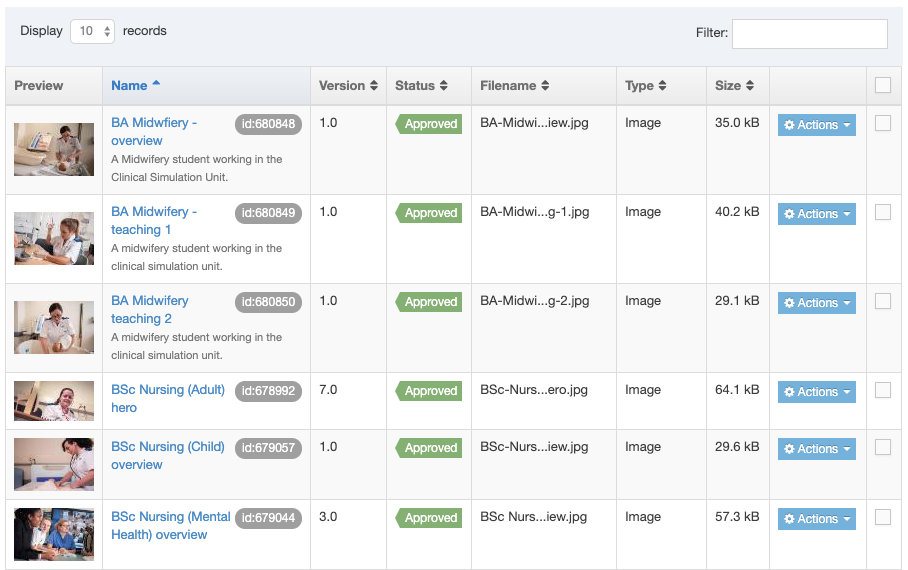The height and width of the screenshot is (570, 908).
Task: Sort table by Version column arrows
Action: coord(374,86)
